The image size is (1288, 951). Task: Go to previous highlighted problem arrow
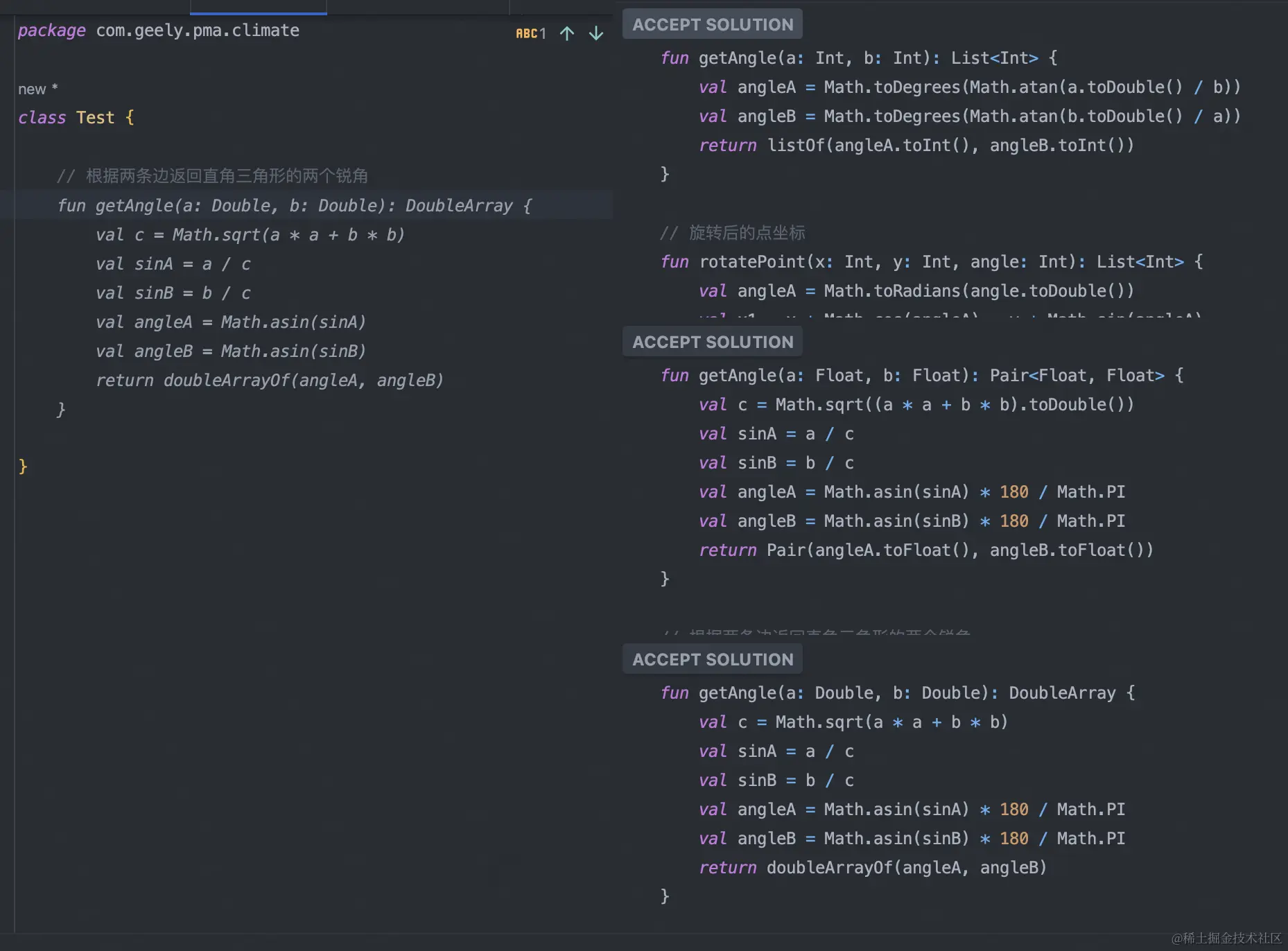coord(567,33)
